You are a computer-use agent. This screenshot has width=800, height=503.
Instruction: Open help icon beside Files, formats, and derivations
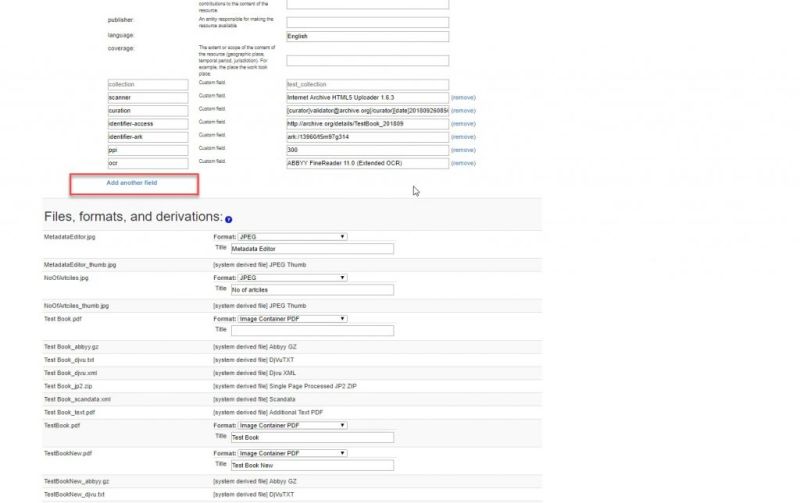coord(229,219)
